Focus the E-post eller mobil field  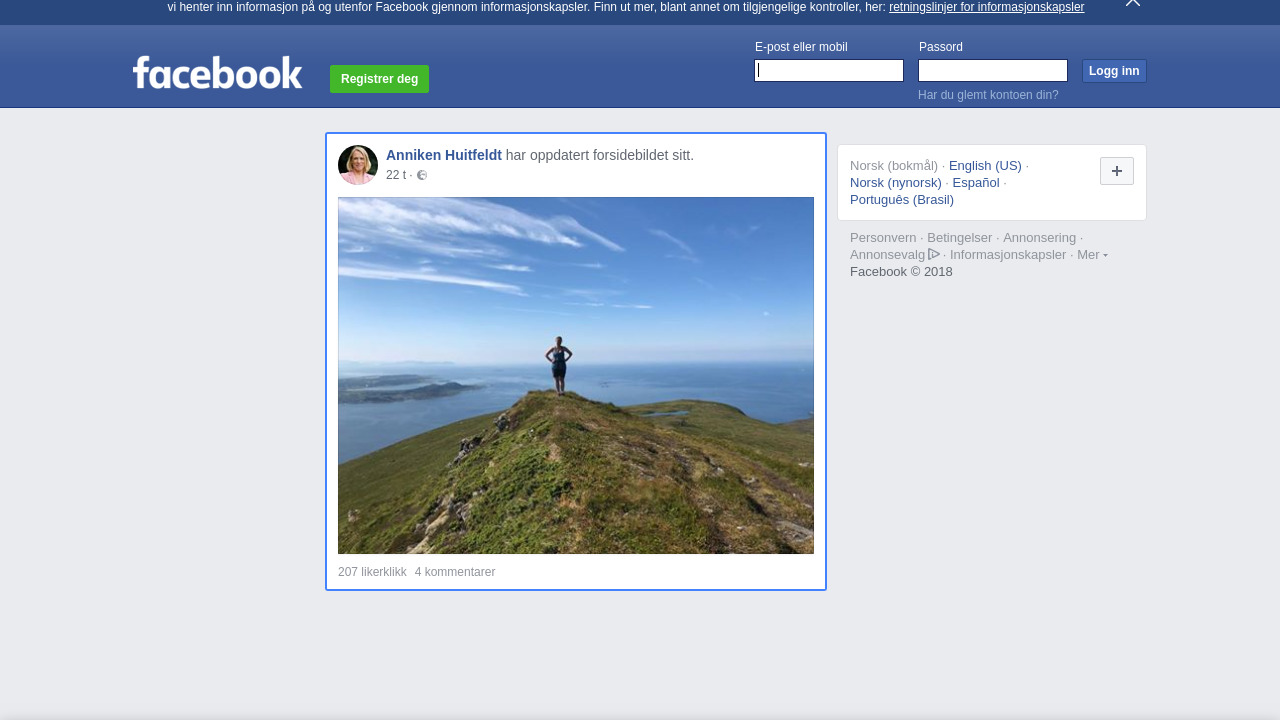pos(829,71)
